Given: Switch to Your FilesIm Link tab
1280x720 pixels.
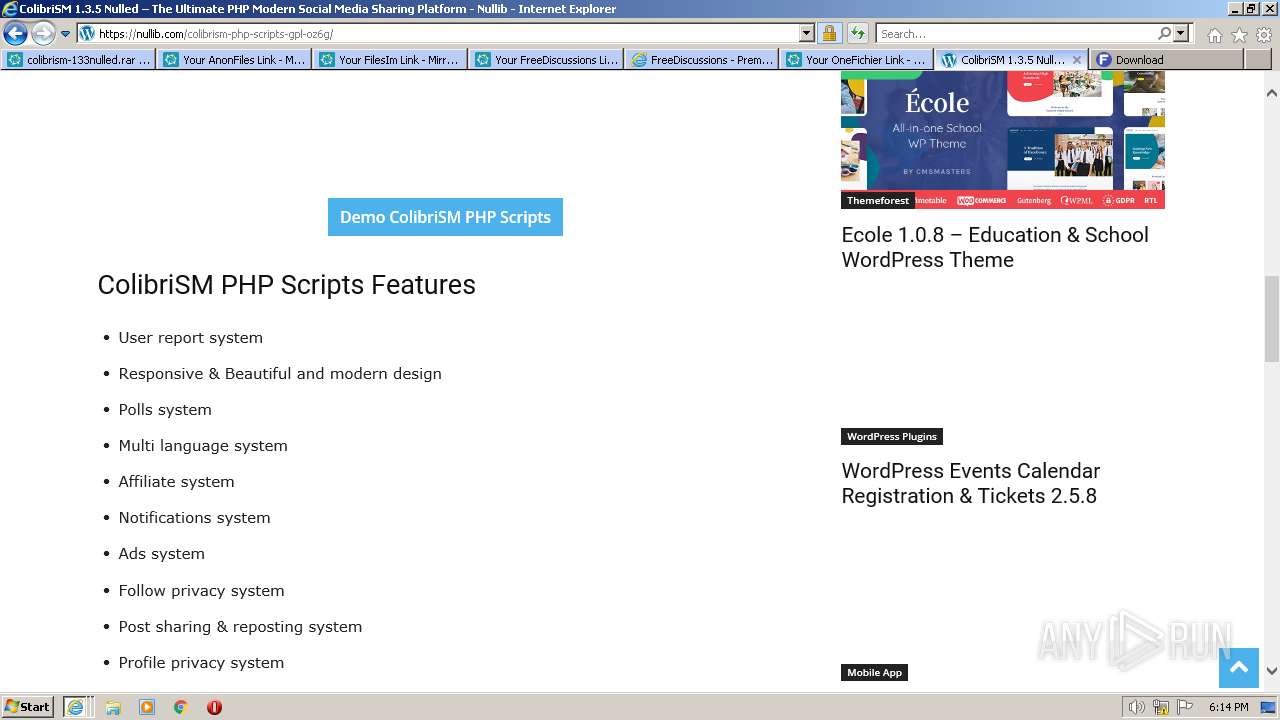Looking at the screenshot, I should coord(391,60).
